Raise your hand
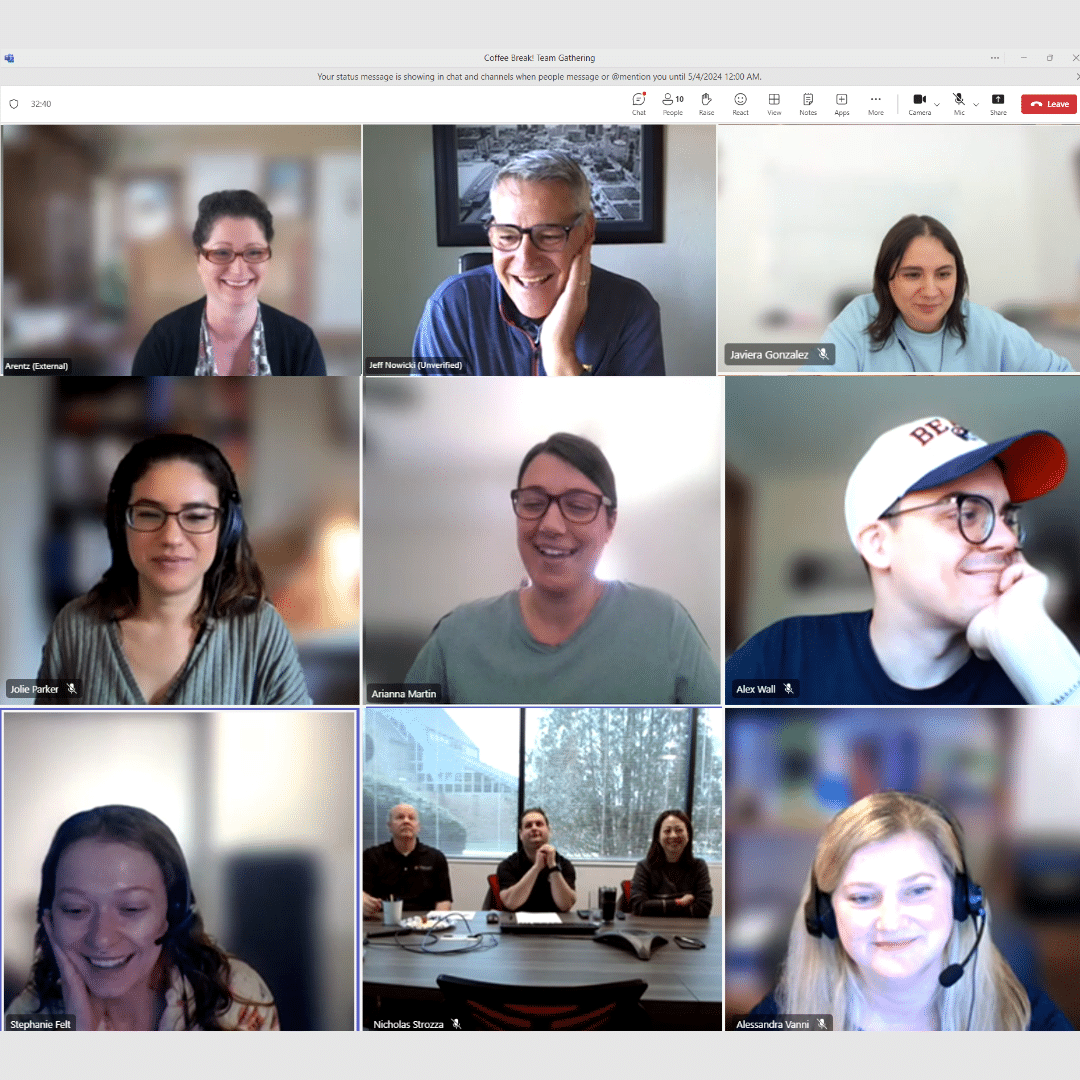The image size is (1080, 1080). click(x=706, y=104)
